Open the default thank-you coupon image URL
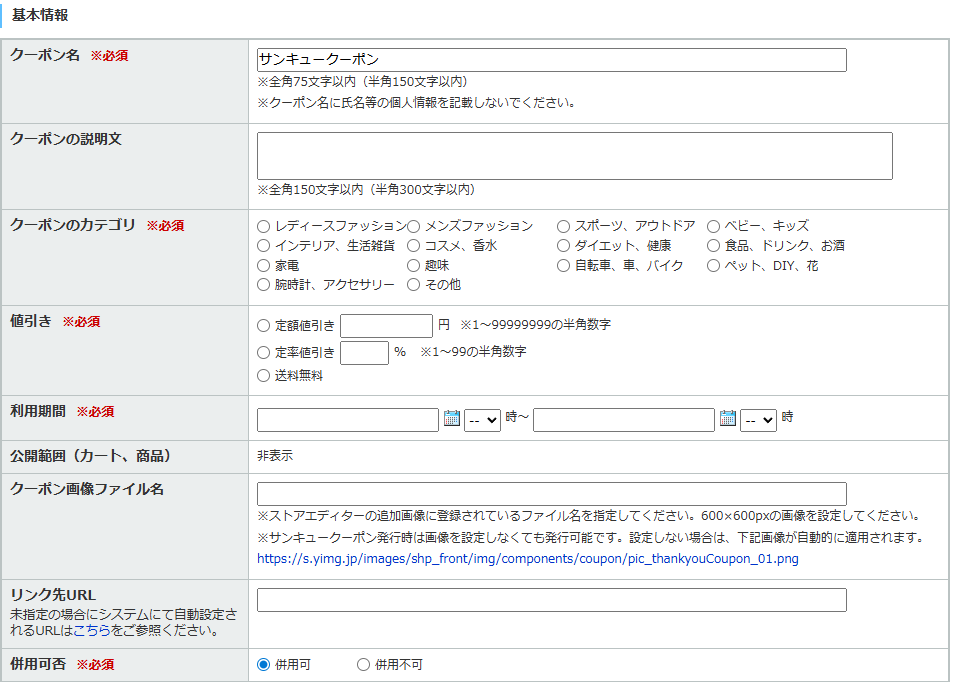 pos(527,559)
